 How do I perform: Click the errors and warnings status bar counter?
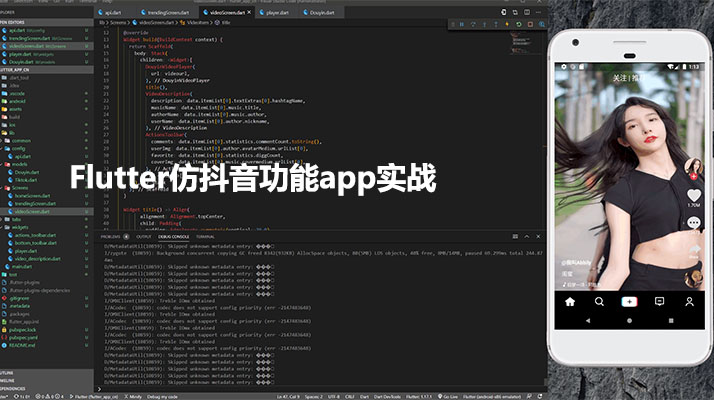click(50, 396)
